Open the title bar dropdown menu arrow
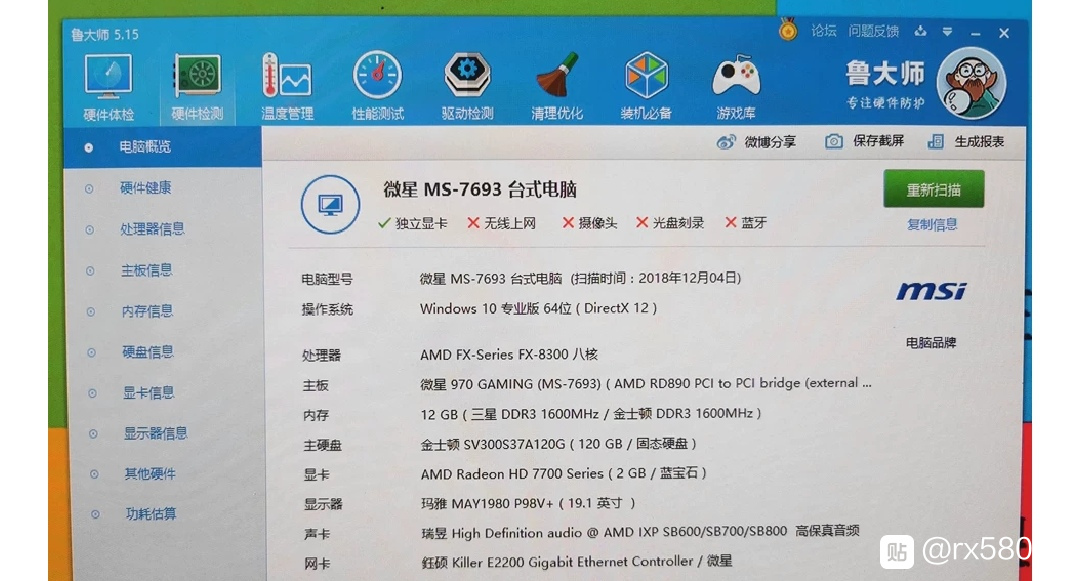The width and height of the screenshot is (1080, 581). click(948, 32)
